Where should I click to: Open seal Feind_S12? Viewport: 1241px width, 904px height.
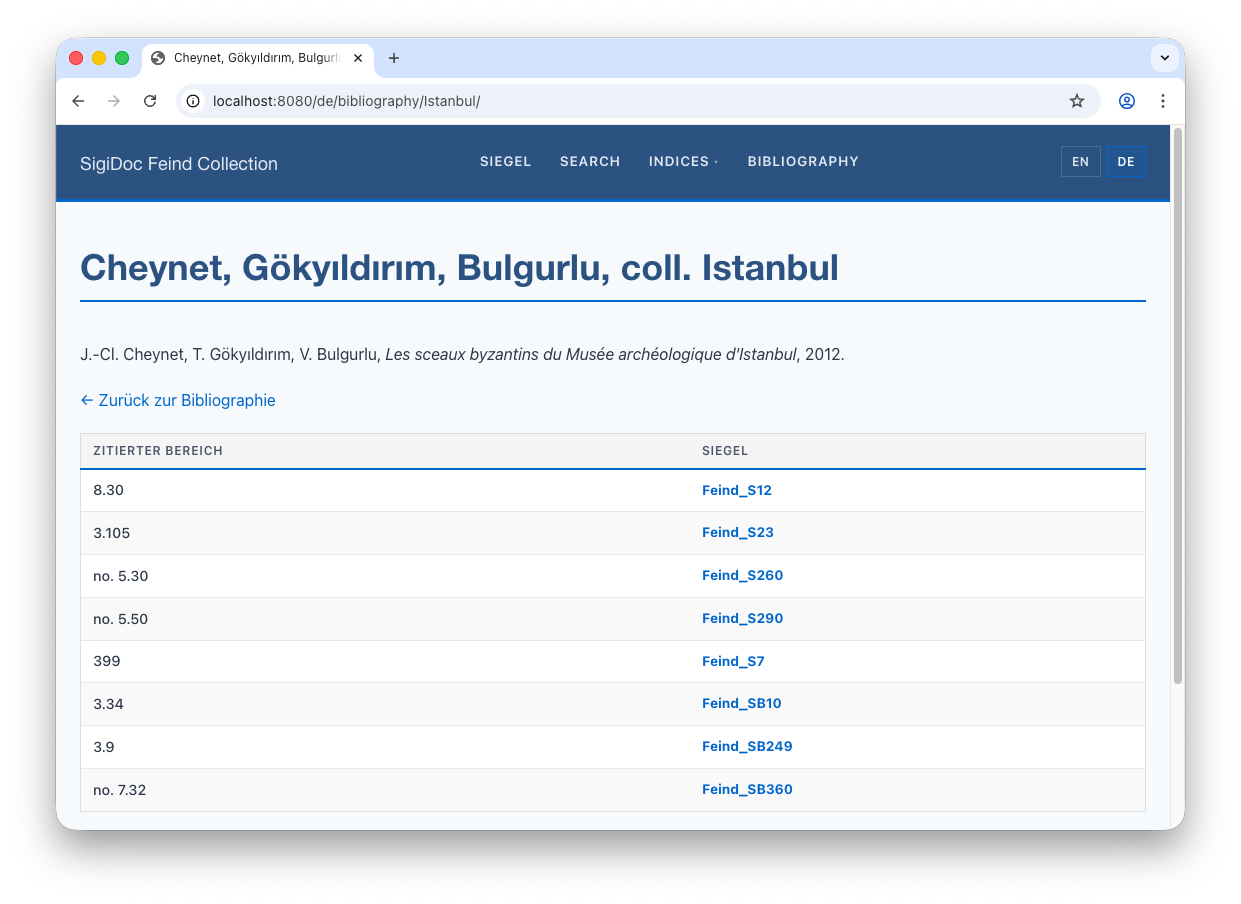pyautogui.click(x=736, y=491)
